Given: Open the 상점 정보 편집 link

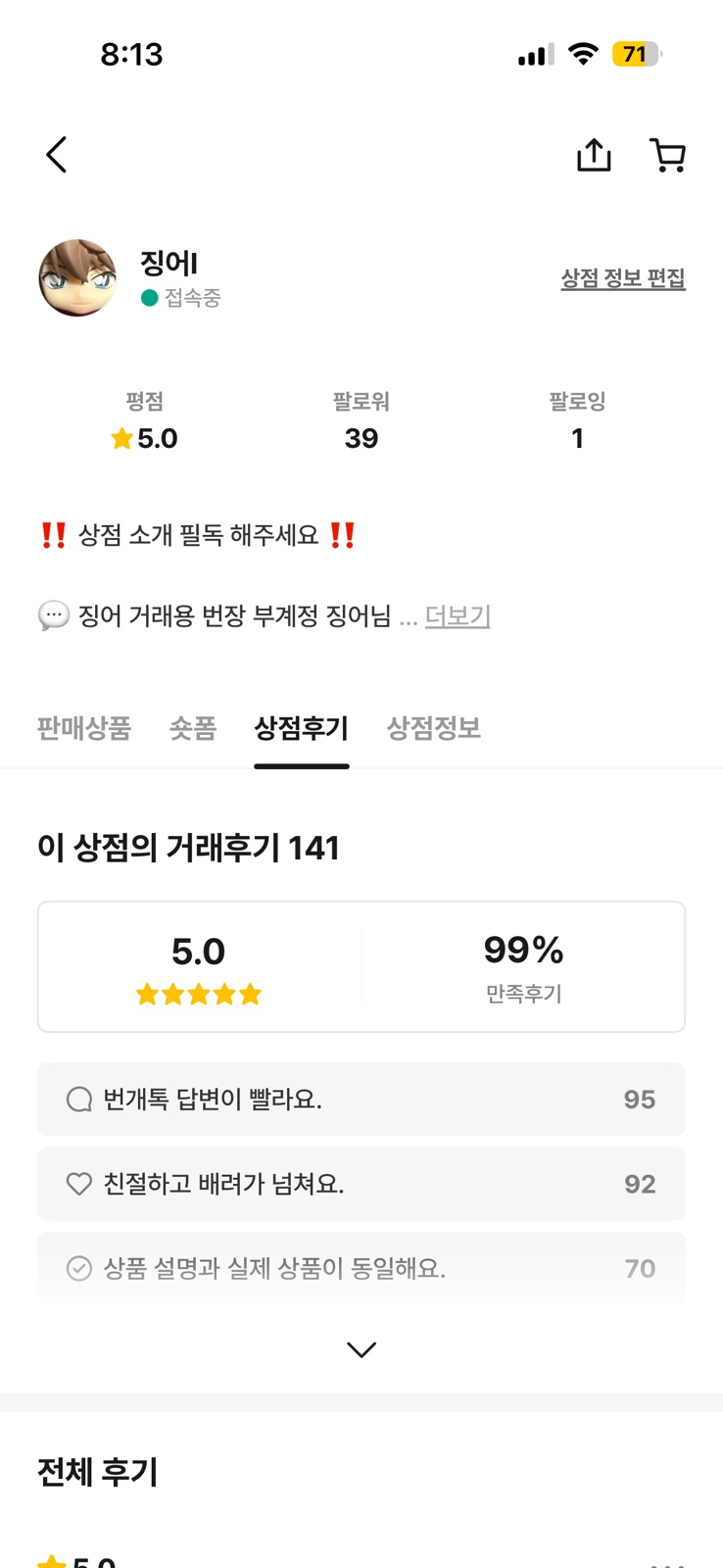Looking at the screenshot, I should click(x=623, y=278).
